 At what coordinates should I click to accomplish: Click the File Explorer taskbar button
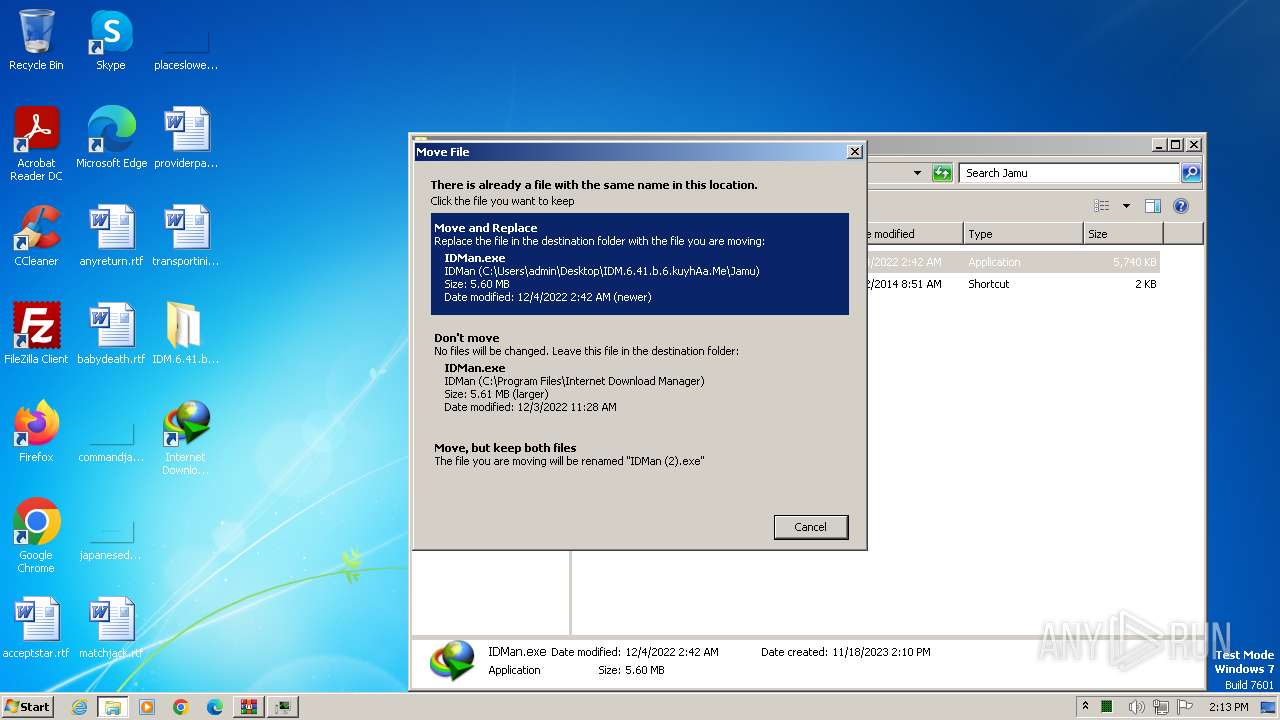pyautogui.click(x=113, y=707)
